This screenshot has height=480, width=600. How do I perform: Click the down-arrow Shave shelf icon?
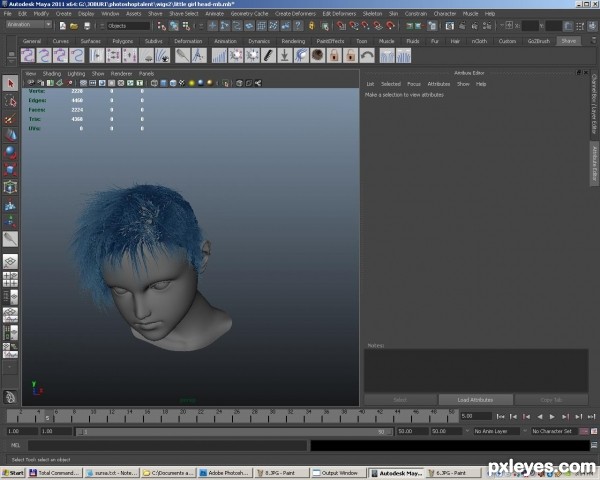[284, 56]
